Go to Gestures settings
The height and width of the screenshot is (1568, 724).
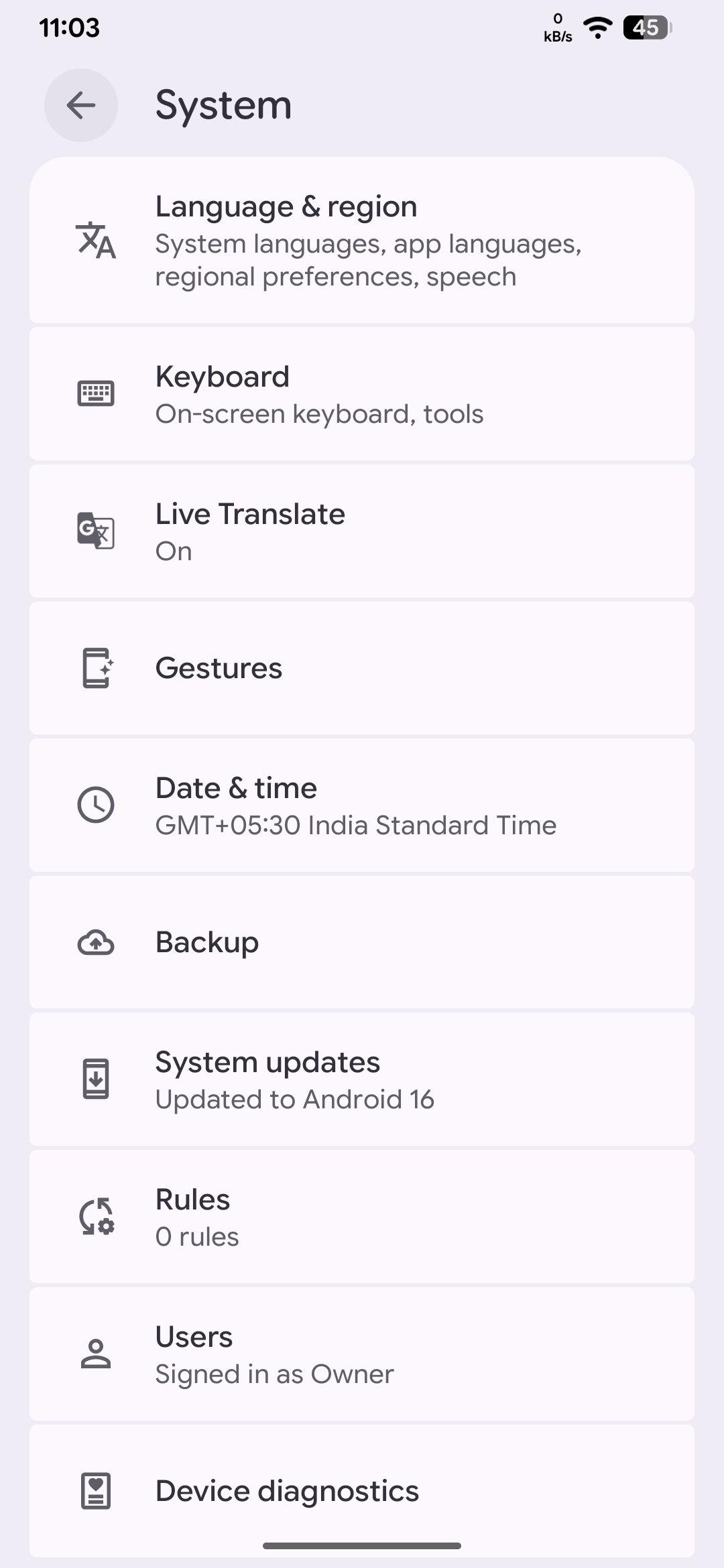(219, 668)
